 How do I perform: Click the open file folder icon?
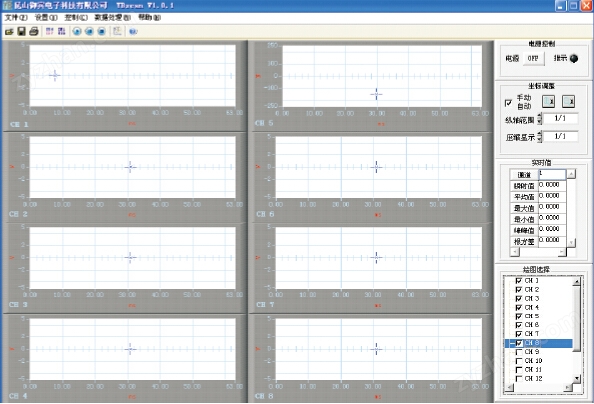[x=9, y=31]
